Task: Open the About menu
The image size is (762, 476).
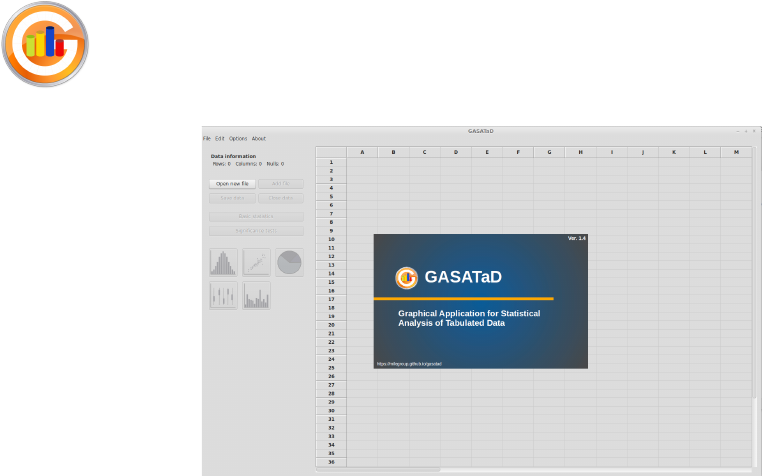Action: click(259, 139)
